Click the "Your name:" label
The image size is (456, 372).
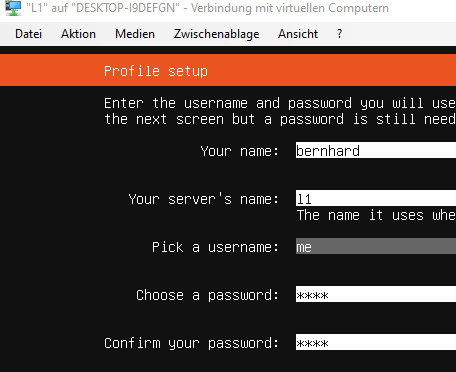pyautogui.click(x=240, y=151)
